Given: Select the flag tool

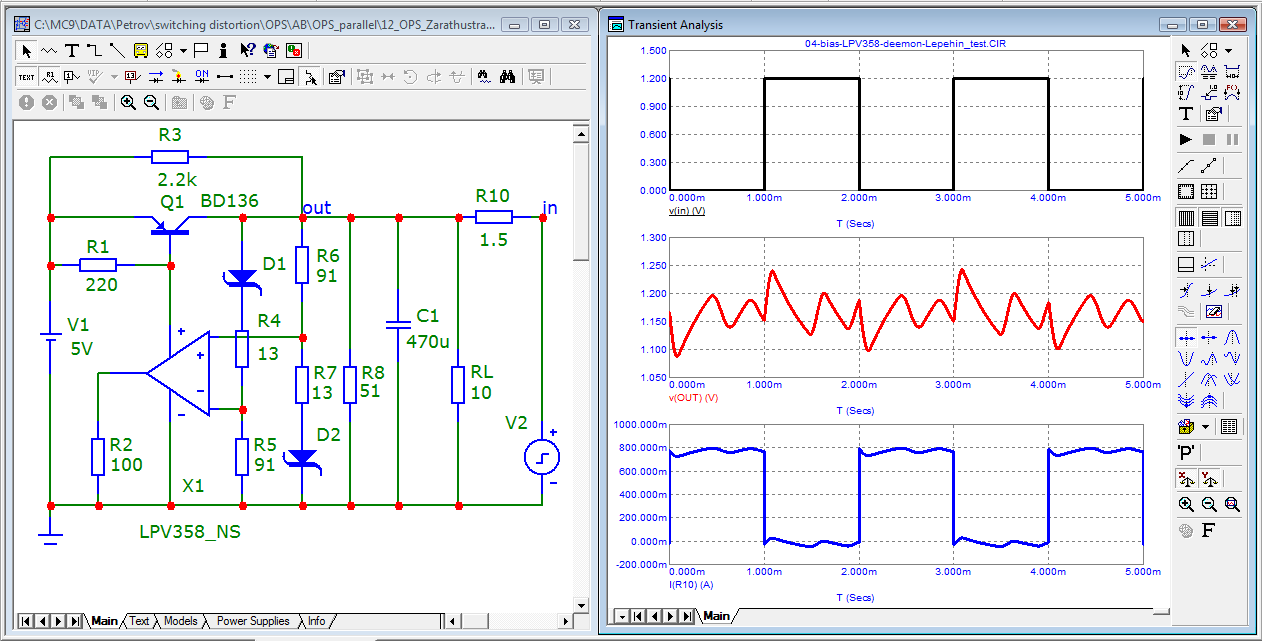Looking at the screenshot, I should [x=201, y=51].
